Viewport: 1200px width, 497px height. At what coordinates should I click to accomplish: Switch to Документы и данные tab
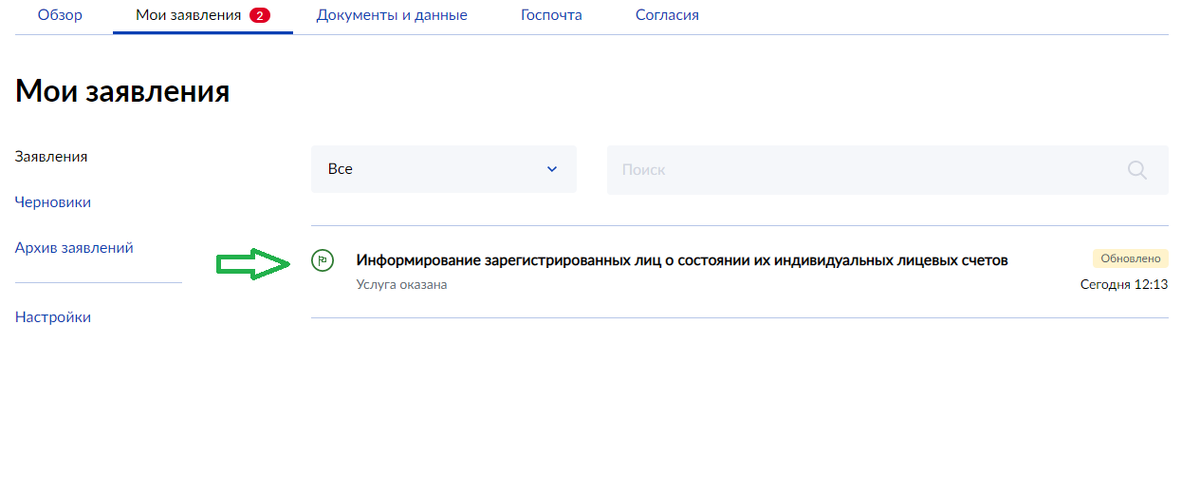(x=392, y=15)
